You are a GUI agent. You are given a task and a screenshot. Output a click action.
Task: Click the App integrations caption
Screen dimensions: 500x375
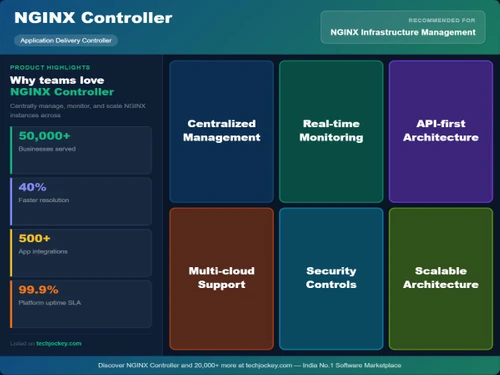(43, 251)
